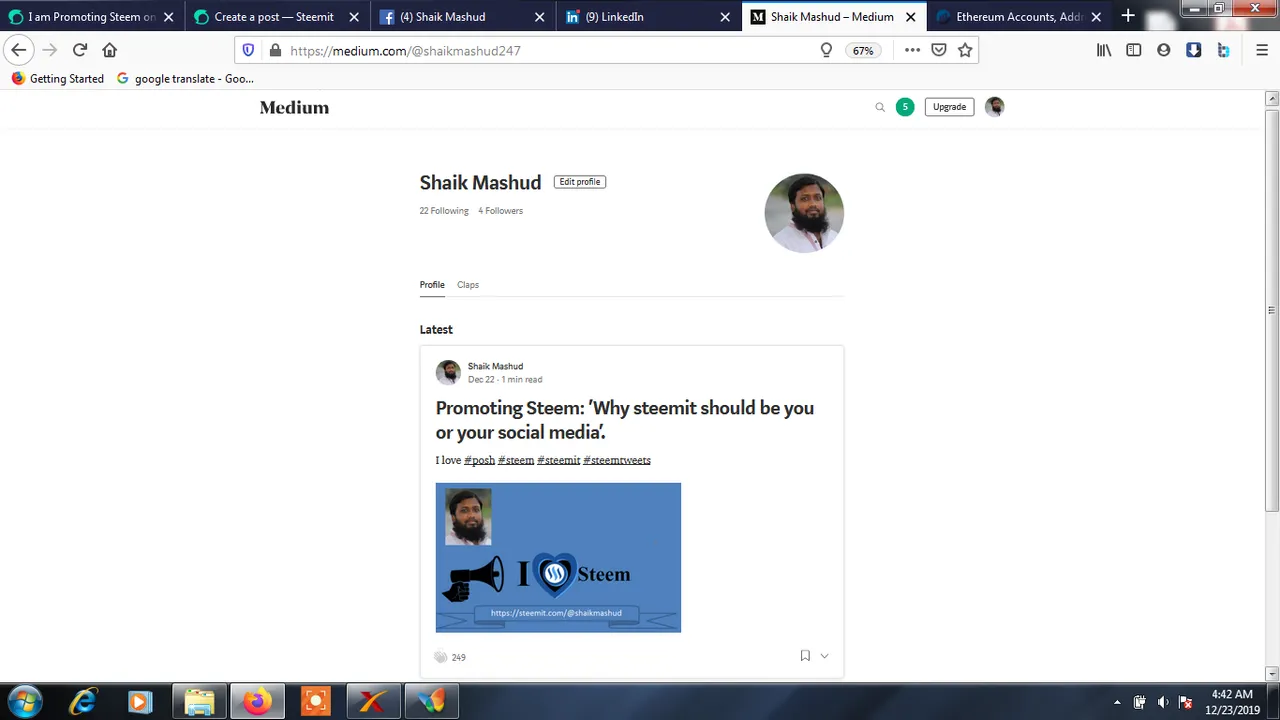
Task: Open author name Shaik Mashud on post
Action: tap(495, 366)
